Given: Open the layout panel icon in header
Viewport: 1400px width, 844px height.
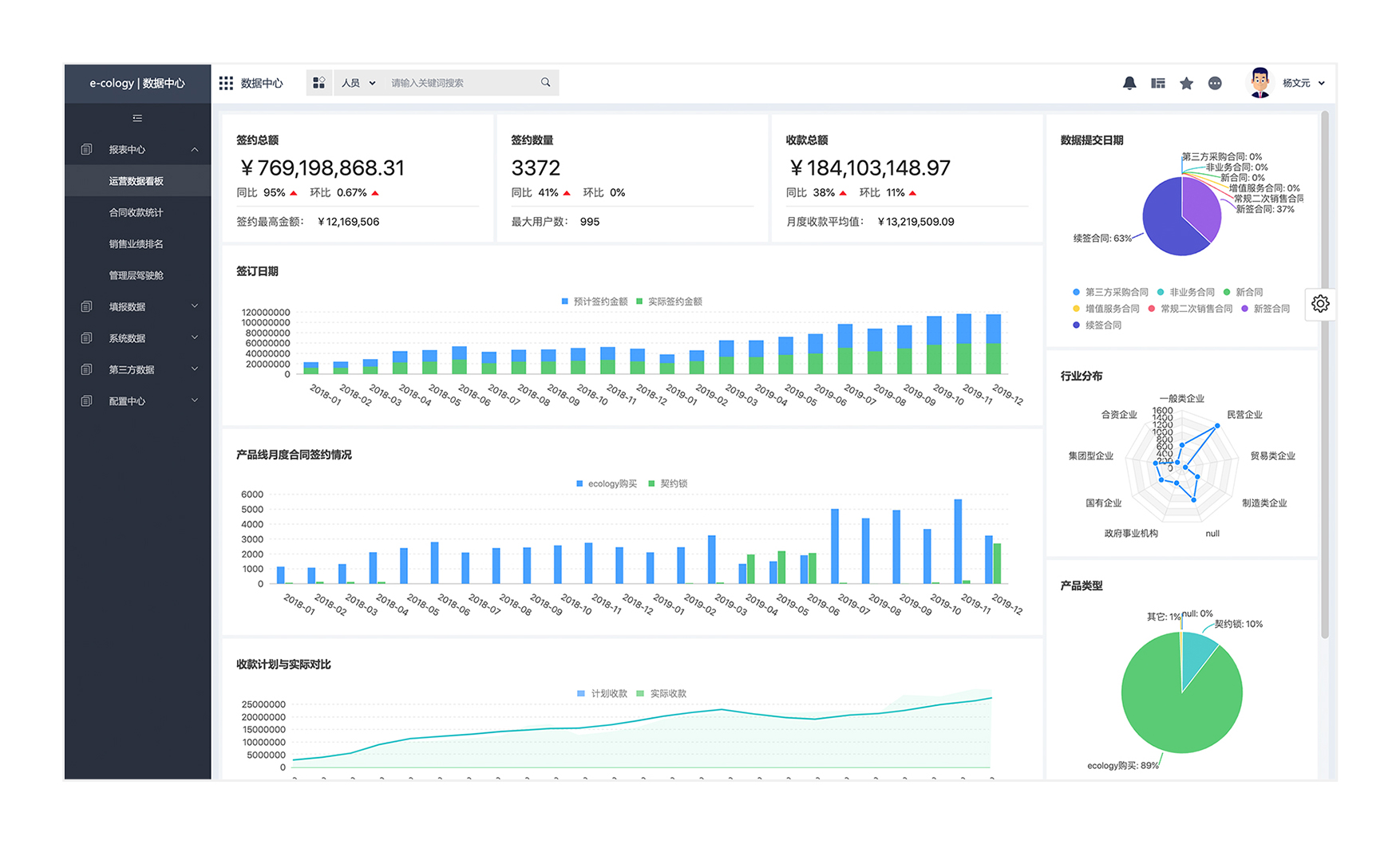Looking at the screenshot, I should (x=1157, y=83).
